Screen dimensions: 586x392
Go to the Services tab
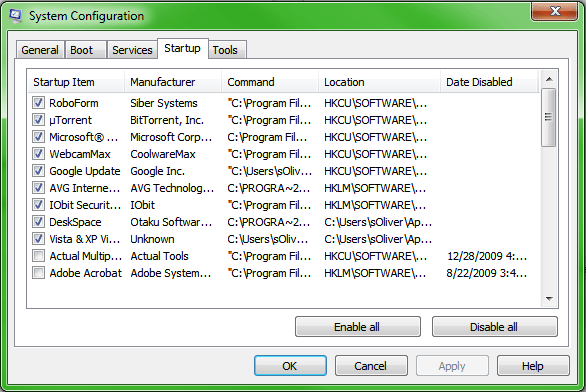pos(132,50)
